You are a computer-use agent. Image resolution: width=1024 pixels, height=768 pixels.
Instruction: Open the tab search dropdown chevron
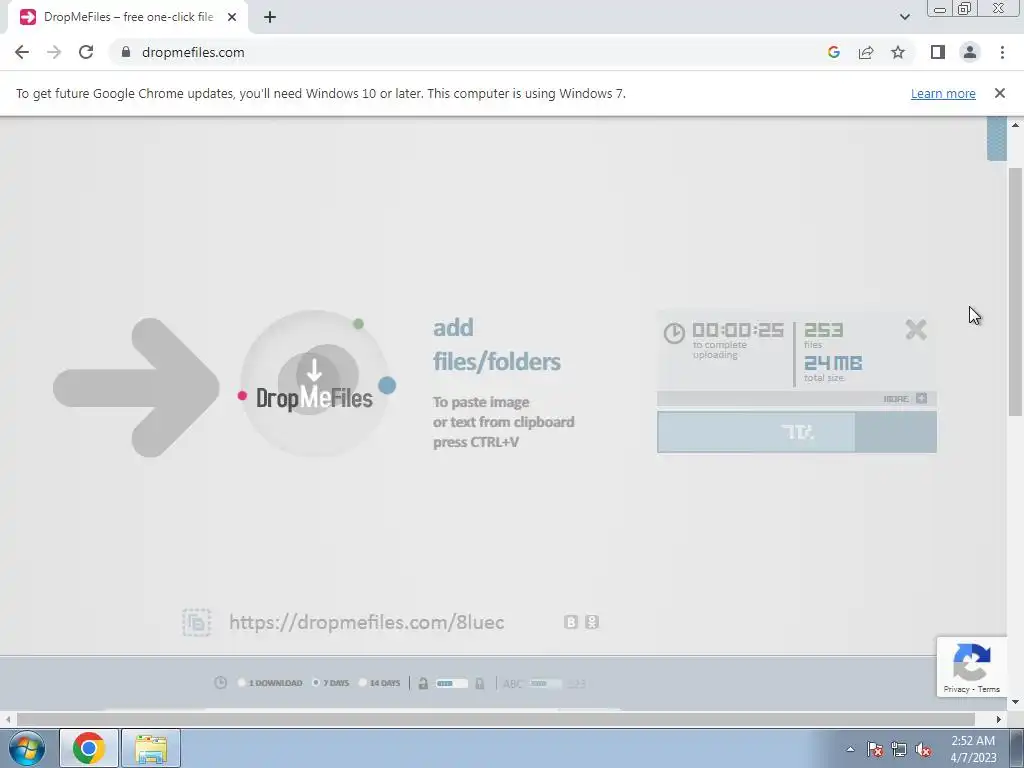point(904,17)
